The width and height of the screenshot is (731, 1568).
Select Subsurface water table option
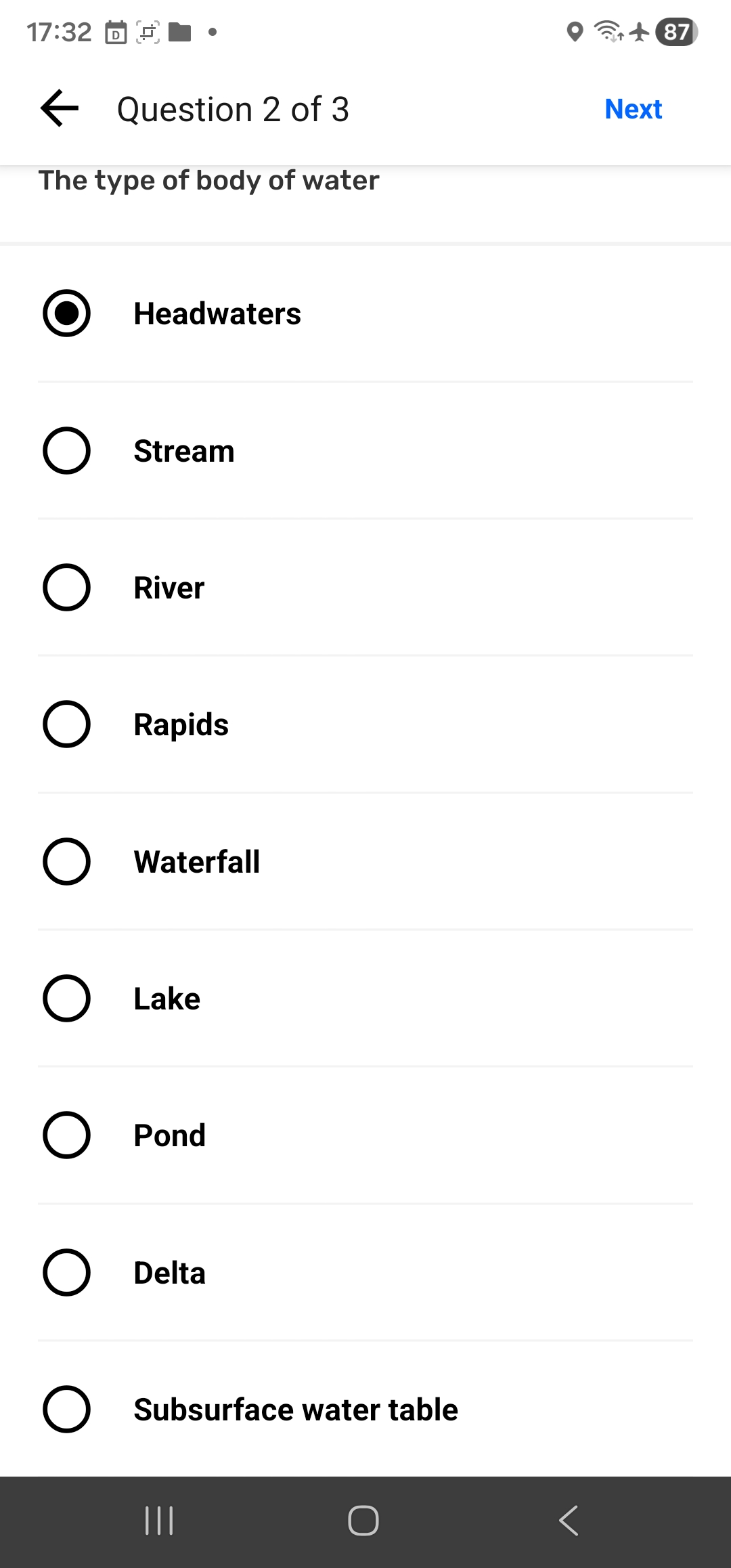pos(66,1410)
